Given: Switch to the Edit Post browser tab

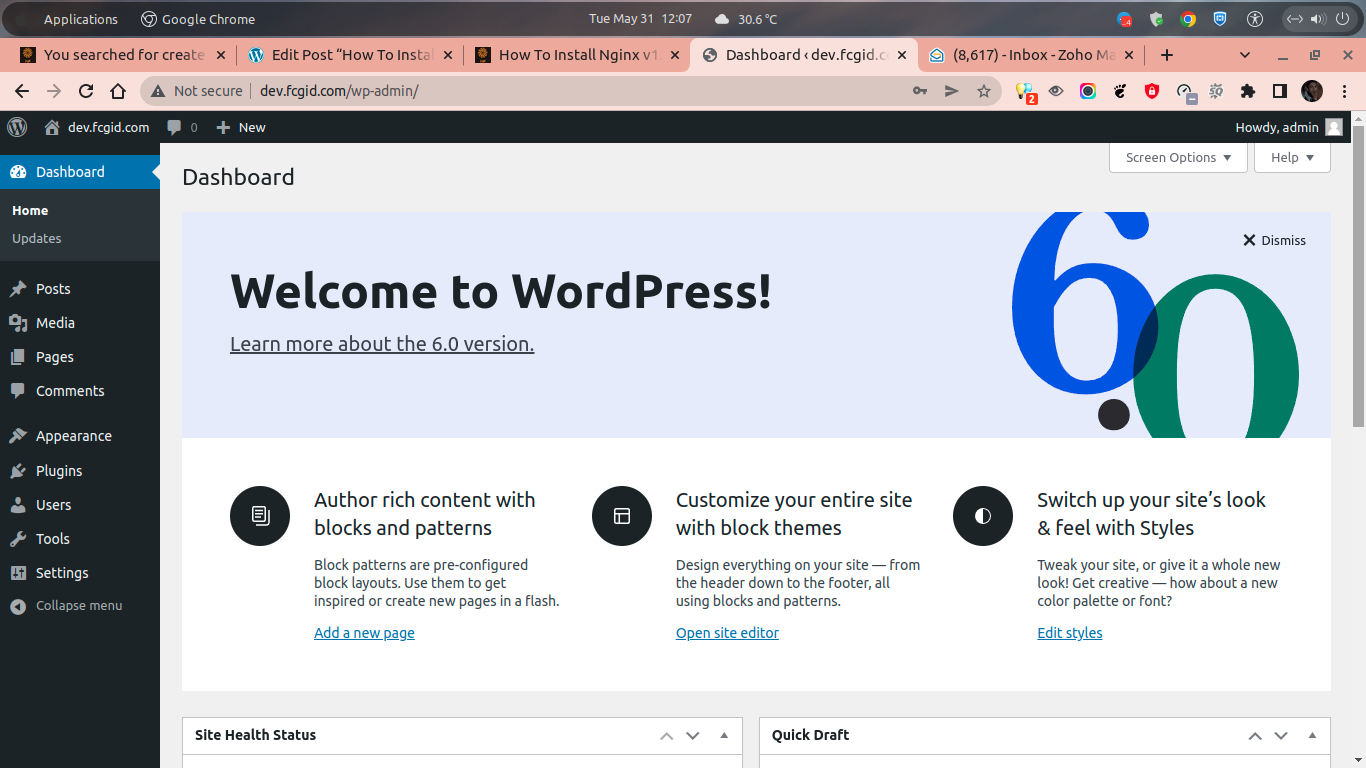Looking at the screenshot, I should (352, 55).
